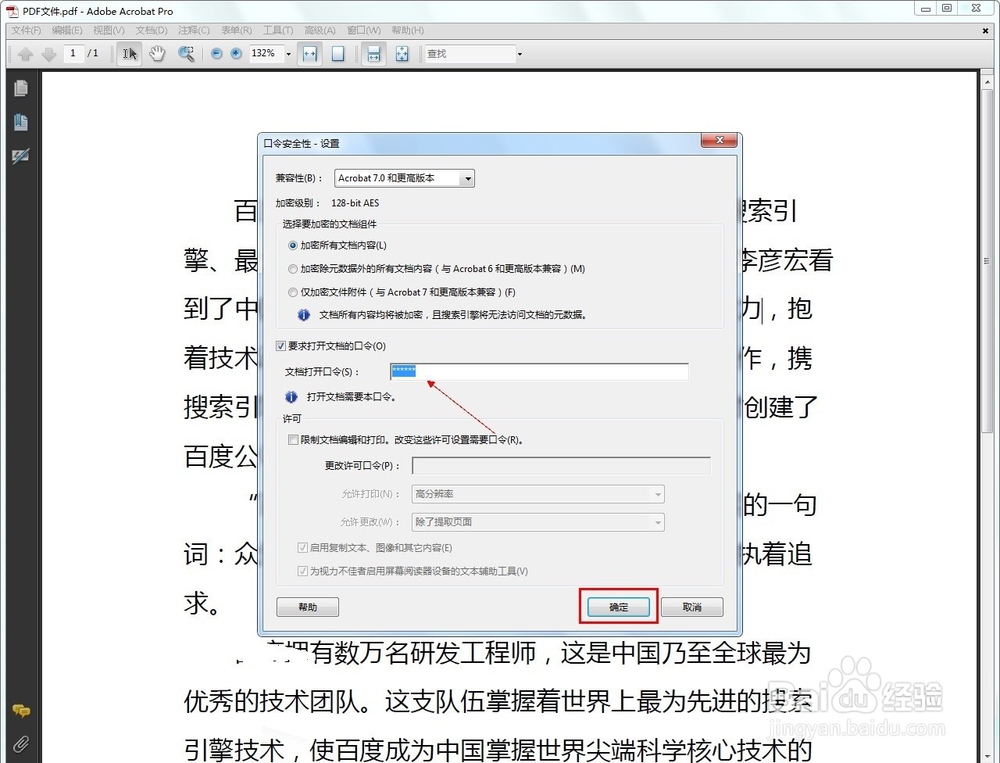Image resolution: width=1000 pixels, height=763 pixels.
Task: Set the Fit Page single view
Action: (x=338, y=54)
